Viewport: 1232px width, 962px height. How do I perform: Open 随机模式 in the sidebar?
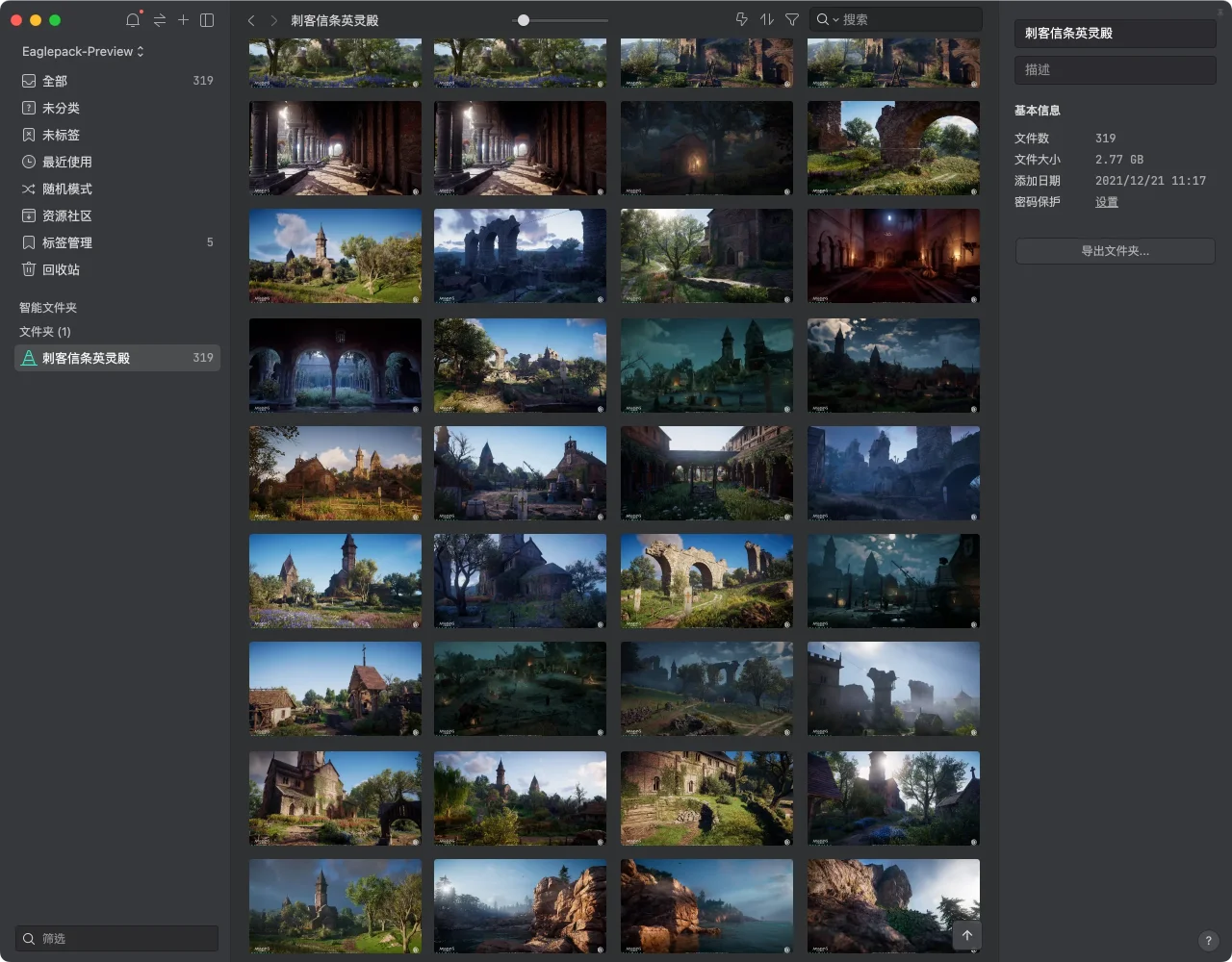tap(117, 189)
